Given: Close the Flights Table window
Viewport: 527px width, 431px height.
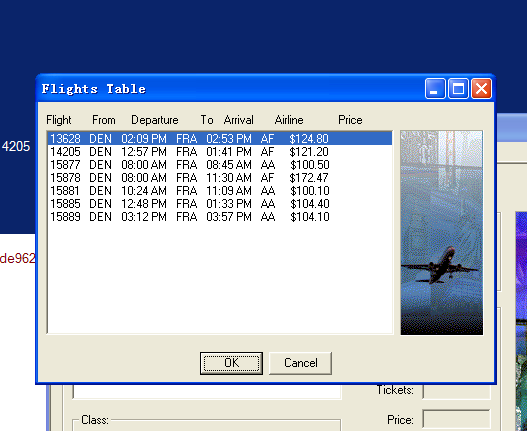Looking at the screenshot, I should point(482,89).
